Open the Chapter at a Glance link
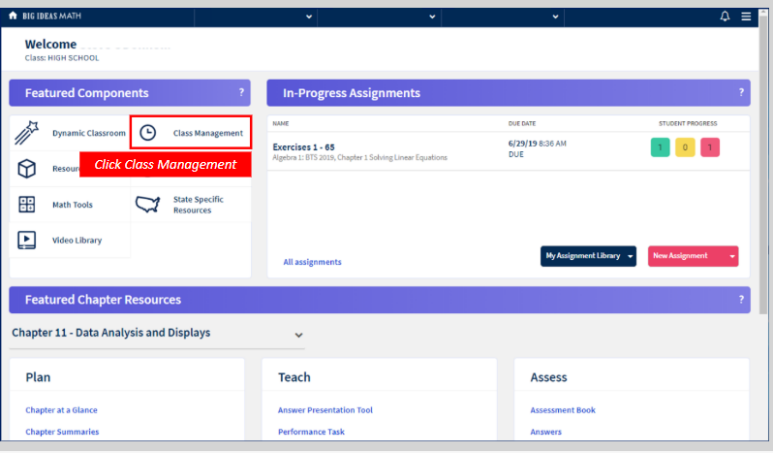The width and height of the screenshot is (773, 453). click(x=61, y=410)
